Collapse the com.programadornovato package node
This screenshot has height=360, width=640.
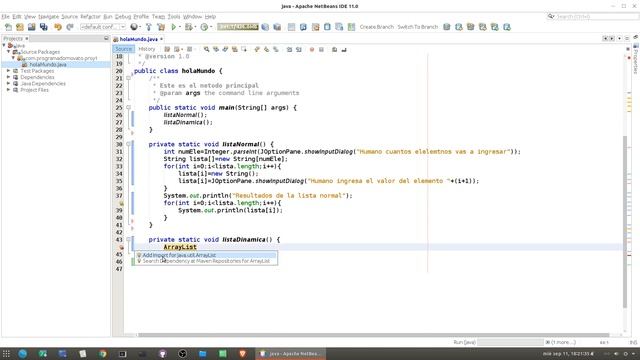(13, 58)
